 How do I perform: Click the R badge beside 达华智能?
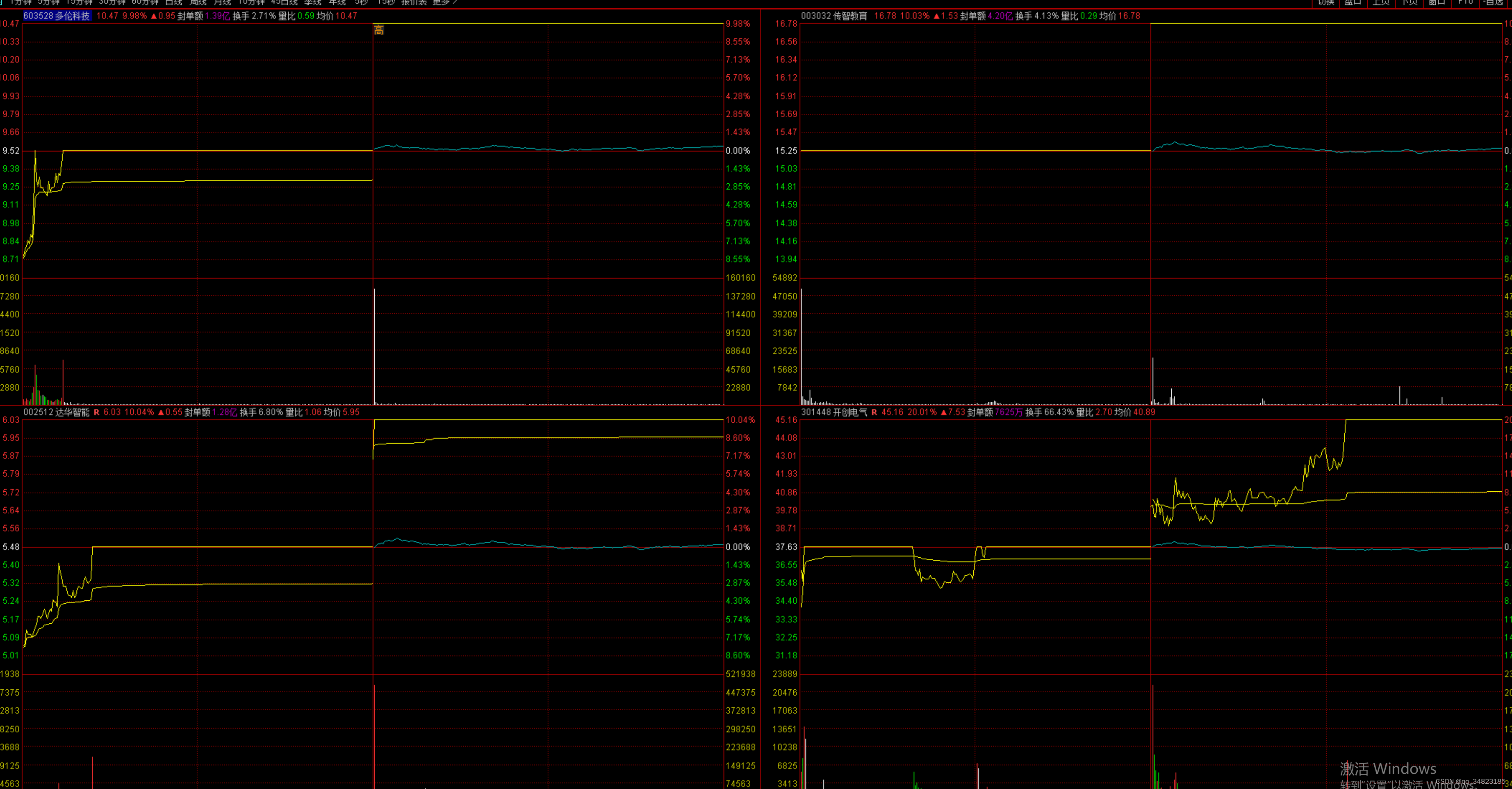pos(97,412)
